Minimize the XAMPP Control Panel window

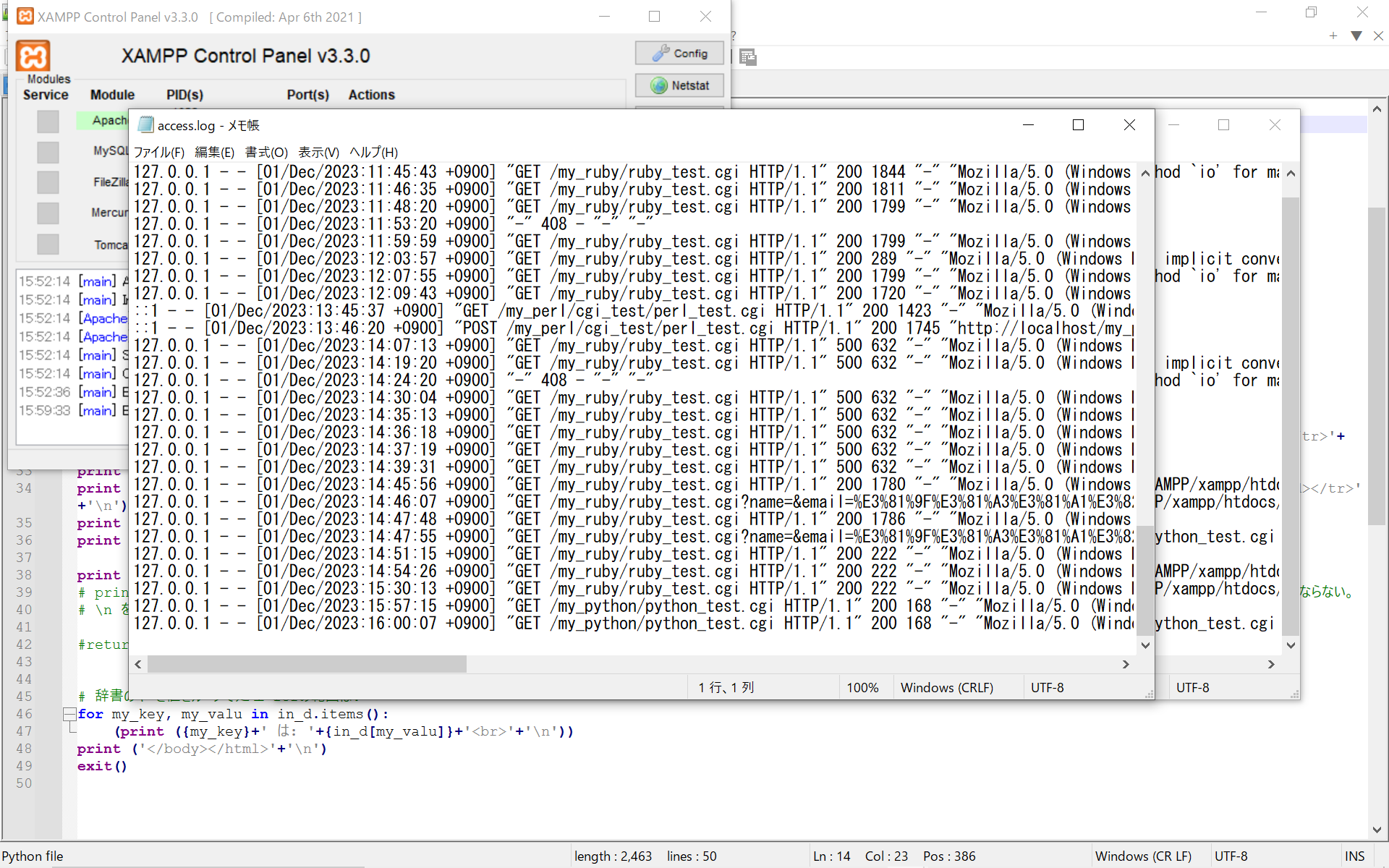coord(605,17)
